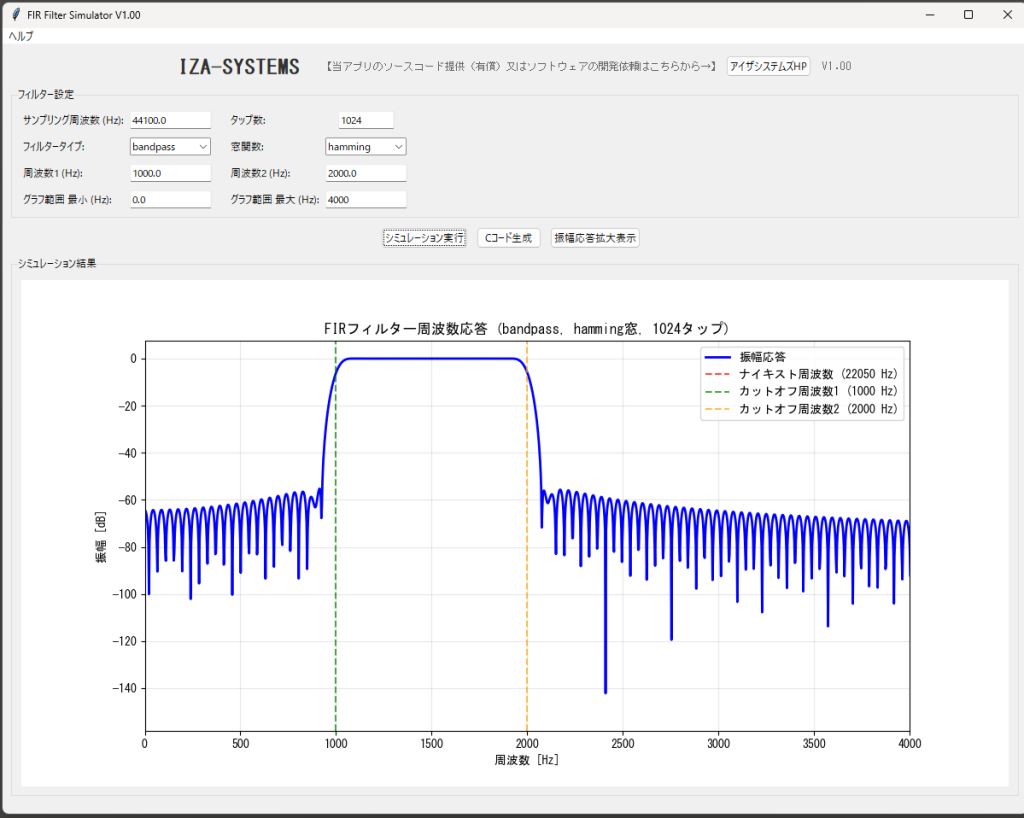Click the y-axis tick label −140
This screenshot has width=1024, height=818.
click(124, 688)
